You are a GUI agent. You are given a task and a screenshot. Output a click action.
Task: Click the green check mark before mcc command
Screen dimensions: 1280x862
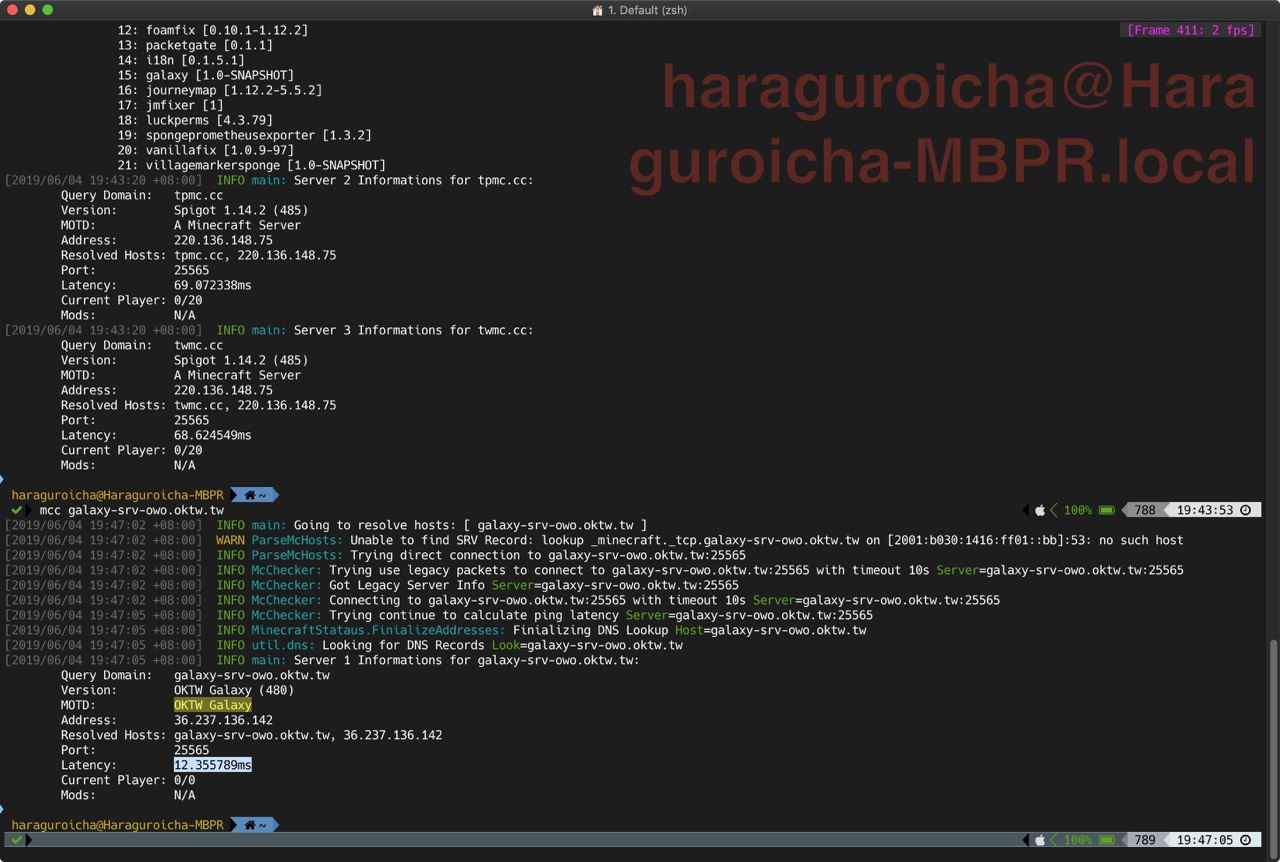pos(17,510)
